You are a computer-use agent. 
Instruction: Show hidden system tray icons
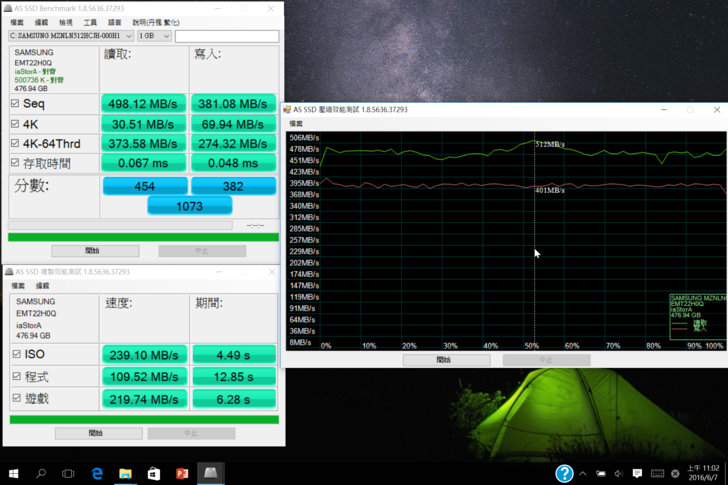point(583,474)
